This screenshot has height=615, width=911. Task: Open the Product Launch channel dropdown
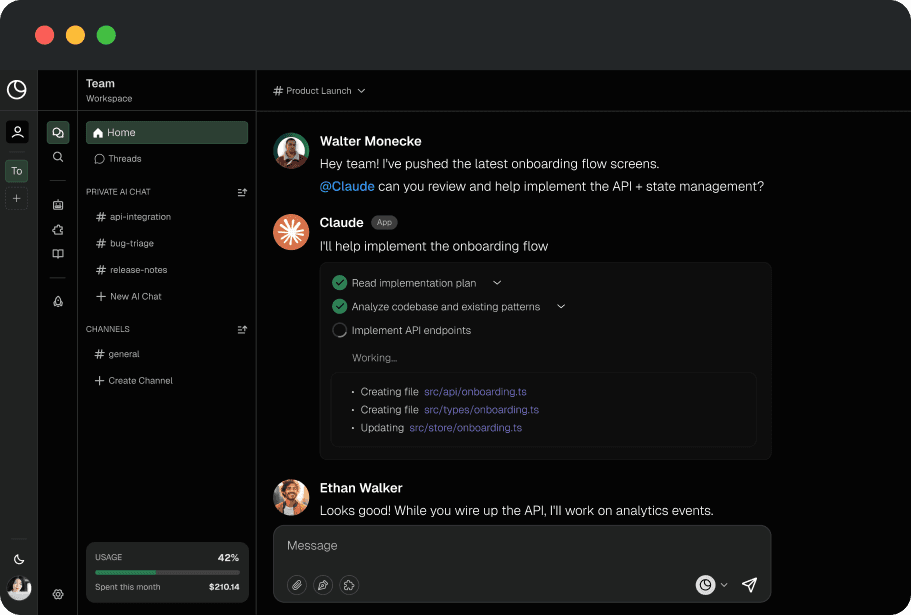coord(360,90)
